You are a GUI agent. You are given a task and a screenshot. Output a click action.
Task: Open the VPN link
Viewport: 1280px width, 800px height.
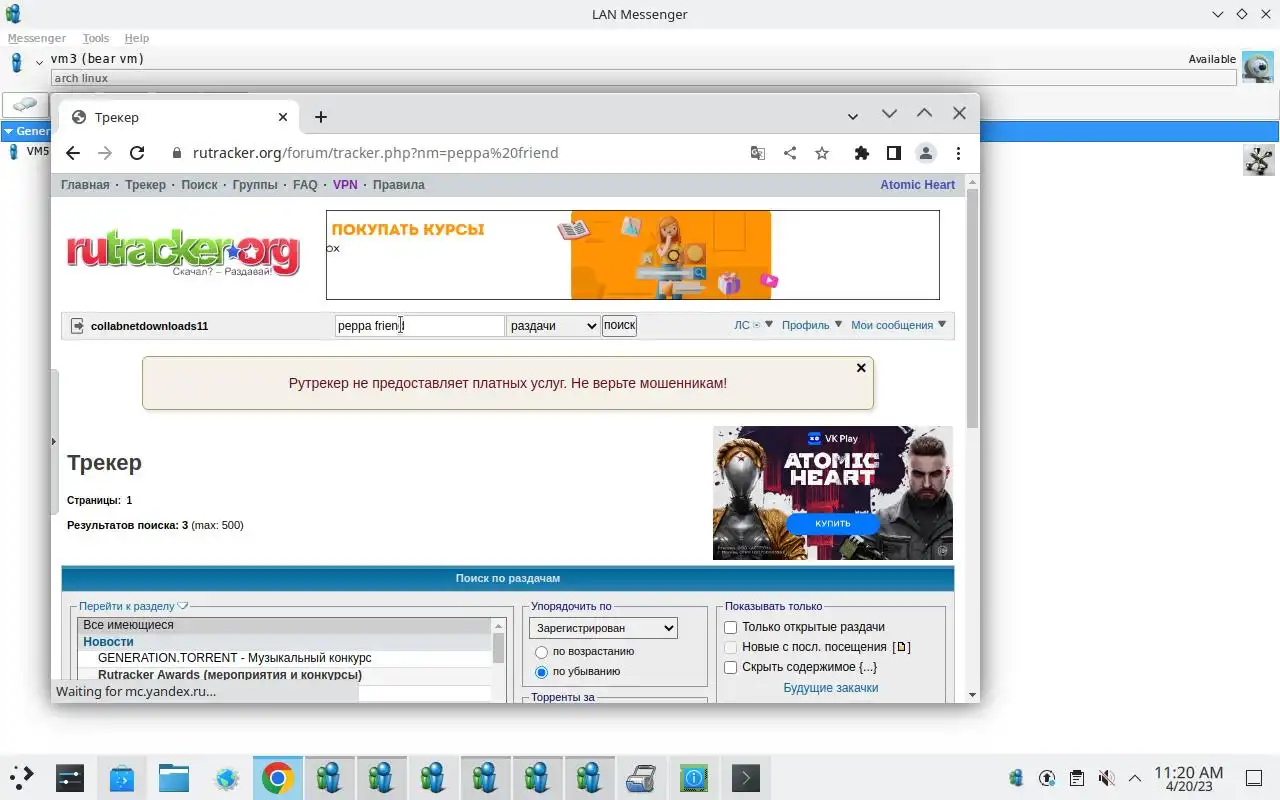(345, 185)
